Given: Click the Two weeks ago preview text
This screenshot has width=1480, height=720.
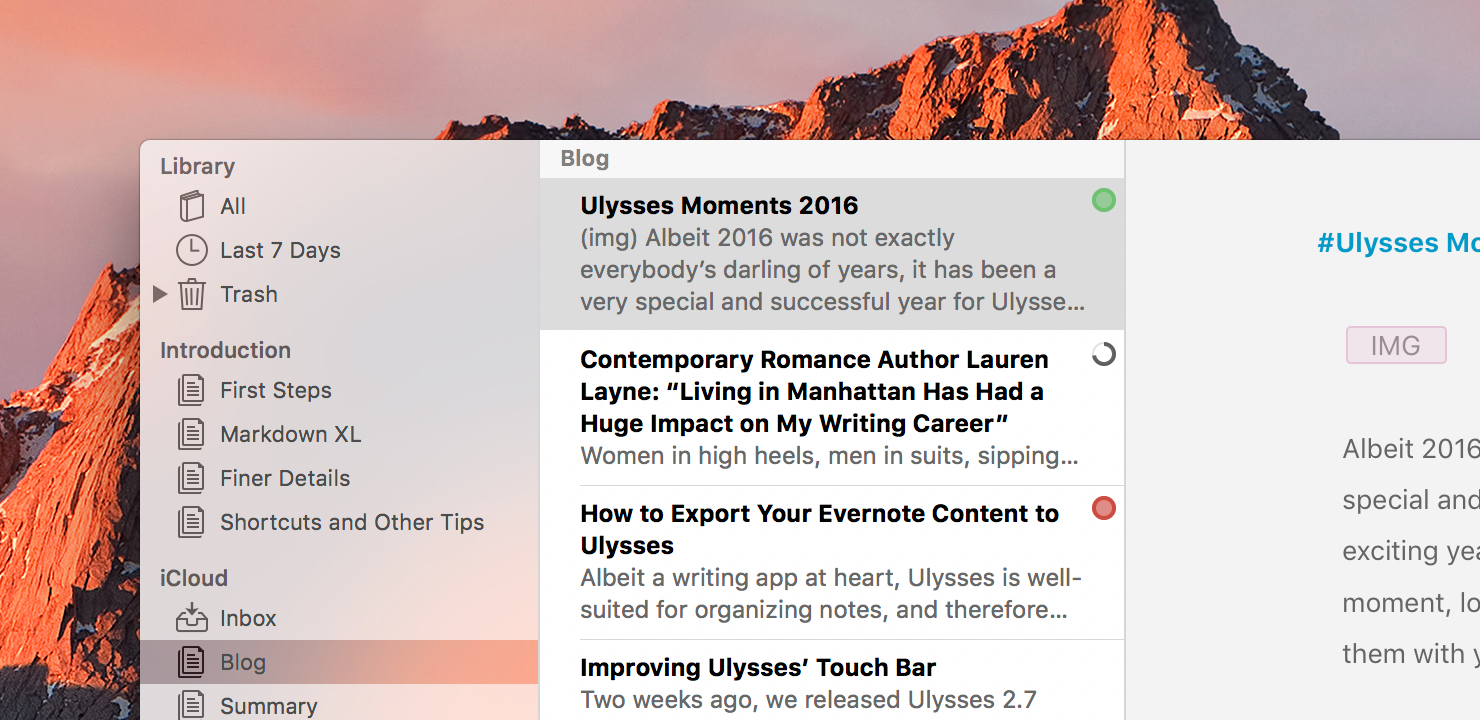Looking at the screenshot, I should pyautogui.click(x=808, y=700).
